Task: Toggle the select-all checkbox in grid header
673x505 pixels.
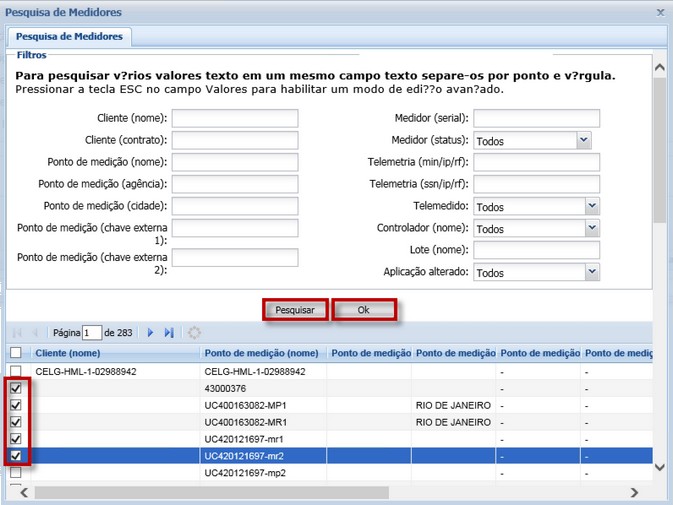Action: [x=15, y=352]
